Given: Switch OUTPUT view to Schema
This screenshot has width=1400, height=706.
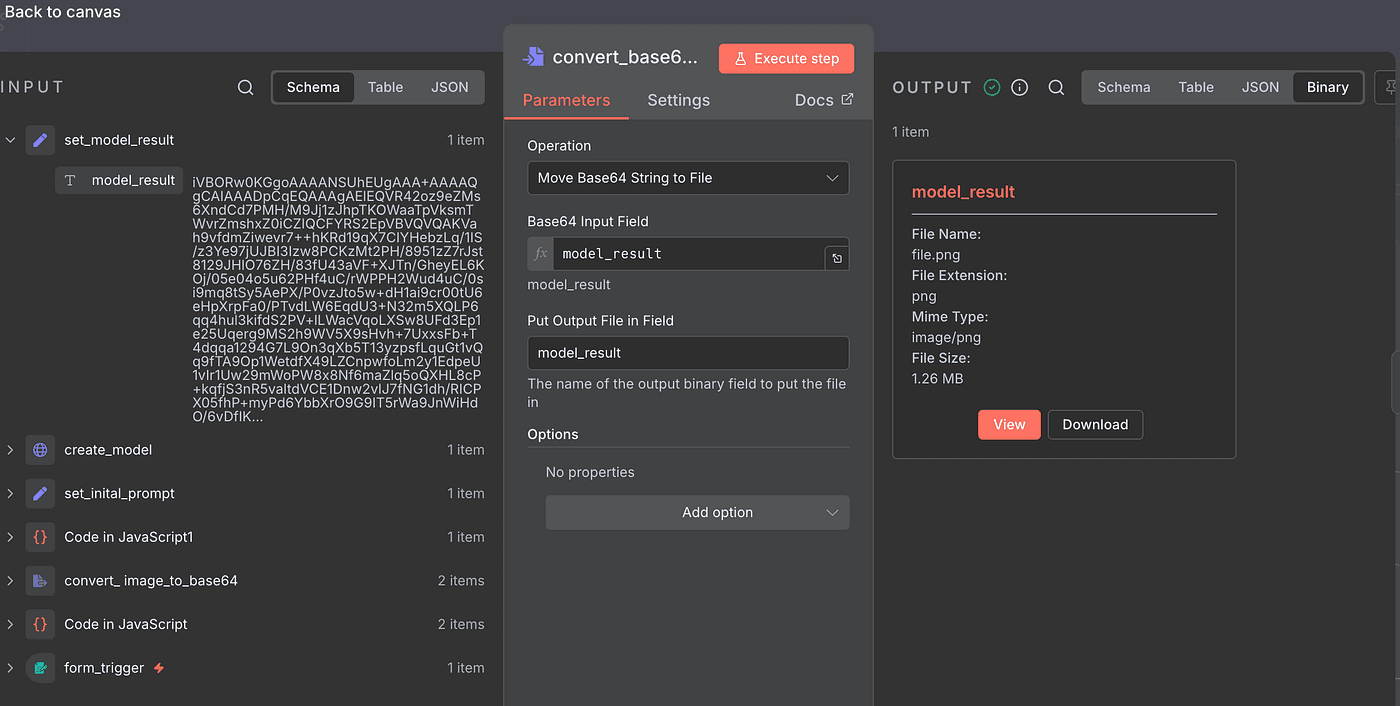Looking at the screenshot, I should tap(1123, 87).
